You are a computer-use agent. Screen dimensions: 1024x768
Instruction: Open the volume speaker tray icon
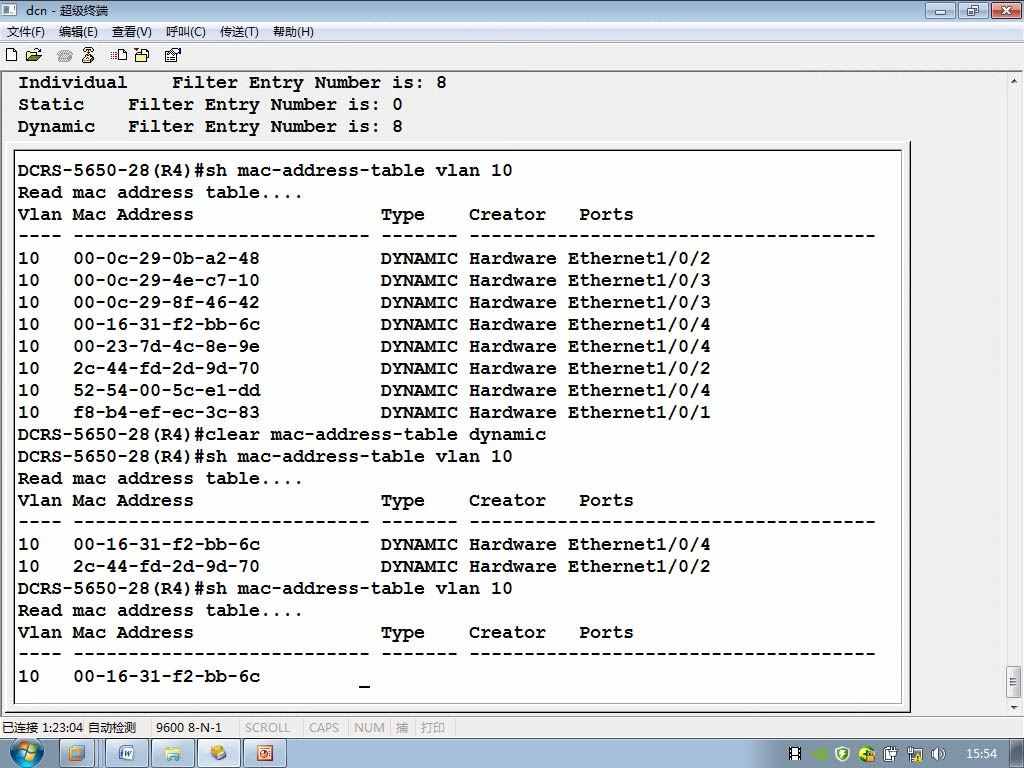point(938,754)
